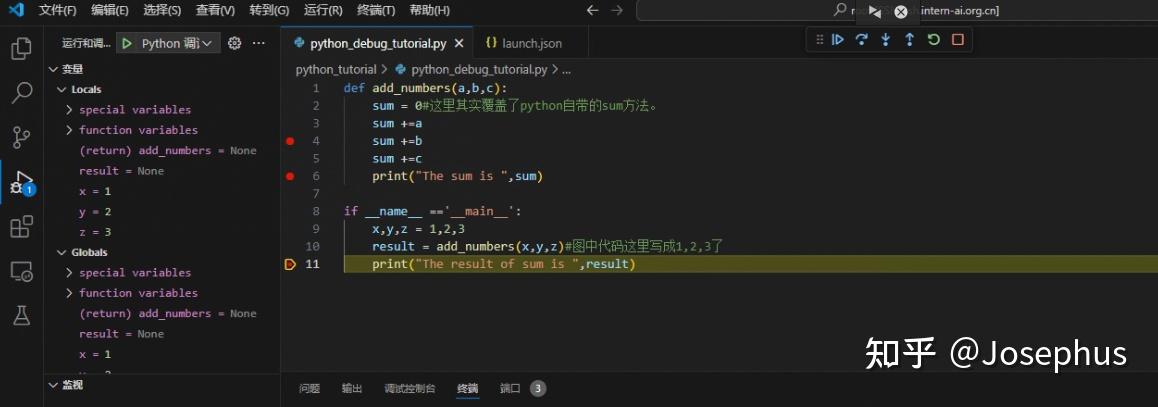
Task: Go back with the navigation arrow
Action: 592,10
